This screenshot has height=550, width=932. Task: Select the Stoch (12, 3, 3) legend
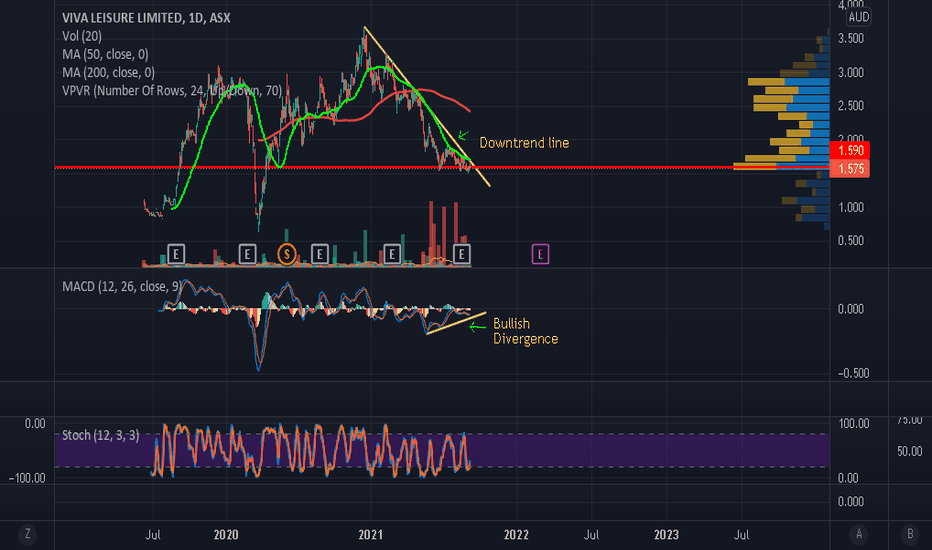click(x=100, y=435)
